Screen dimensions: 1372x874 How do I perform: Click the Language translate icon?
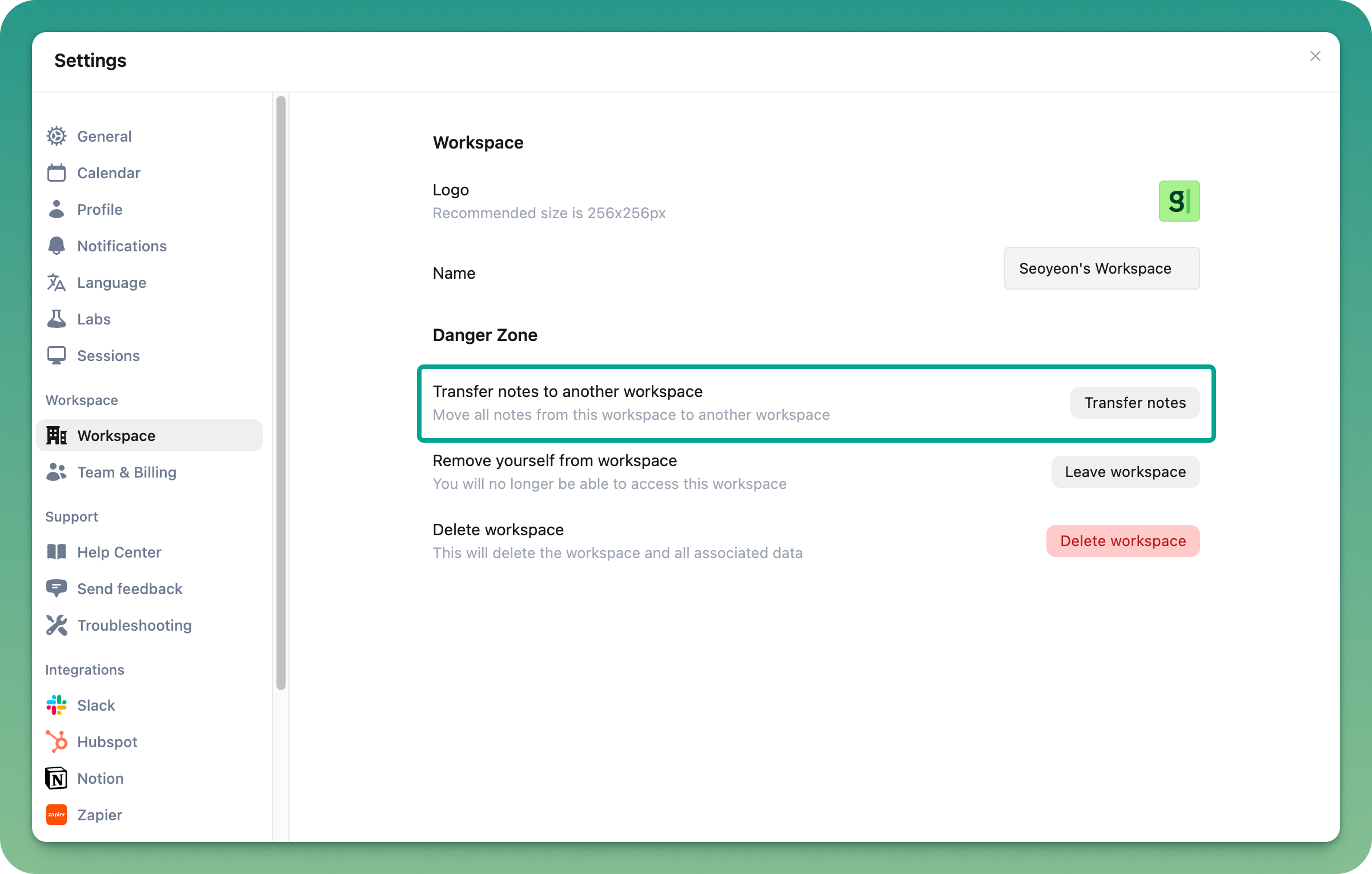tap(57, 283)
